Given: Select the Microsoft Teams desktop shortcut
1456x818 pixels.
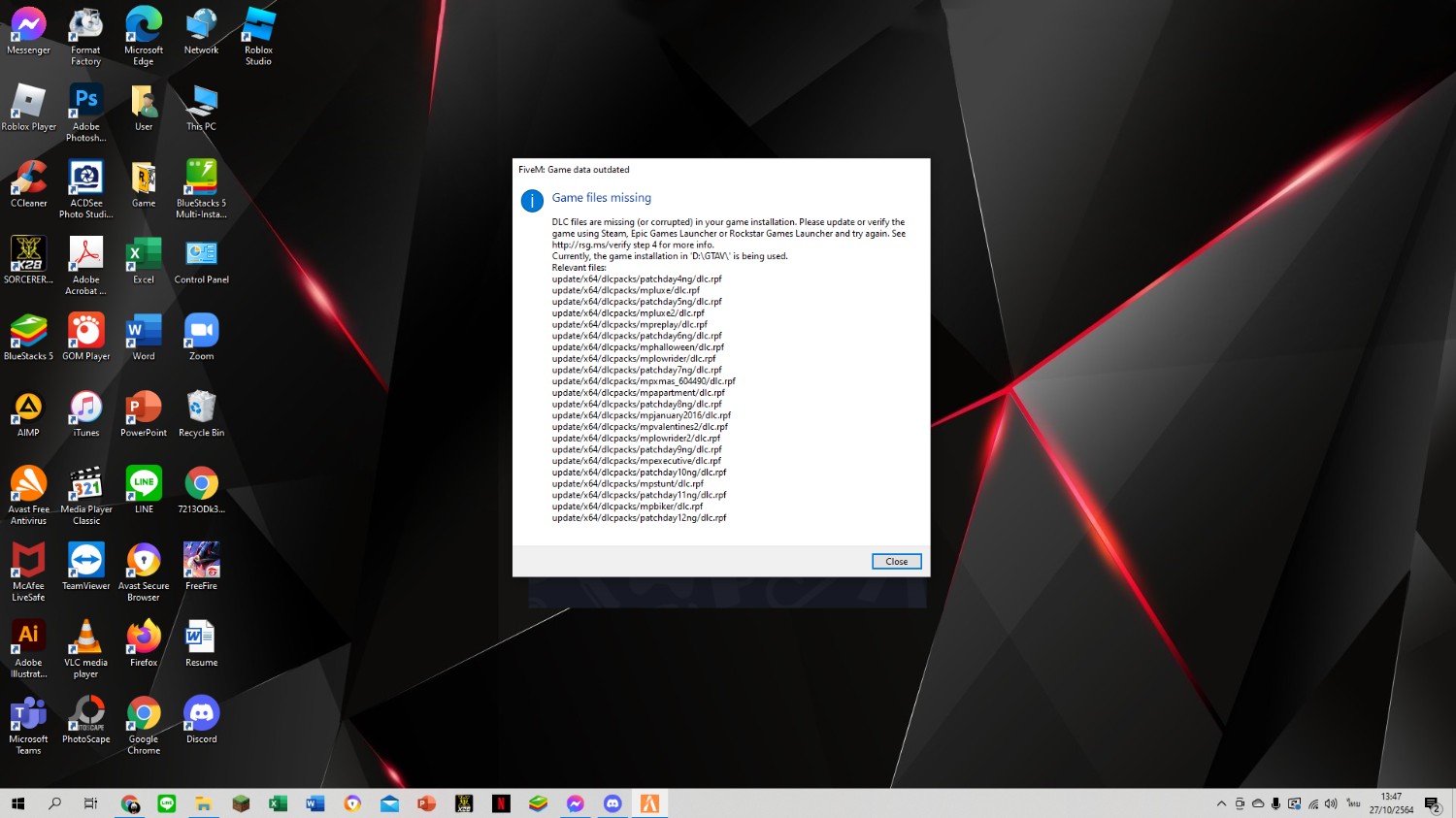Looking at the screenshot, I should [28, 727].
